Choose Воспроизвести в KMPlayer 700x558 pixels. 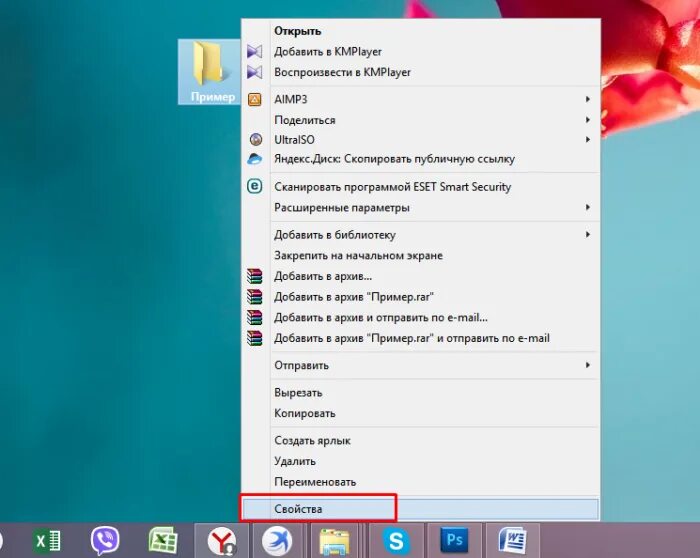[x=421, y=72]
